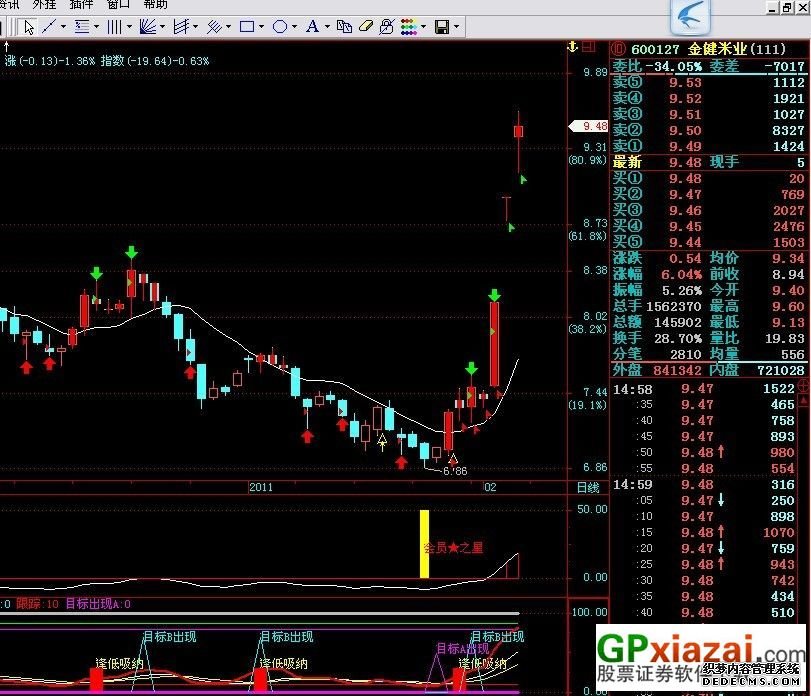
Task: Expand the pitchfork tool dropdown arrow
Action: [195, 27]
